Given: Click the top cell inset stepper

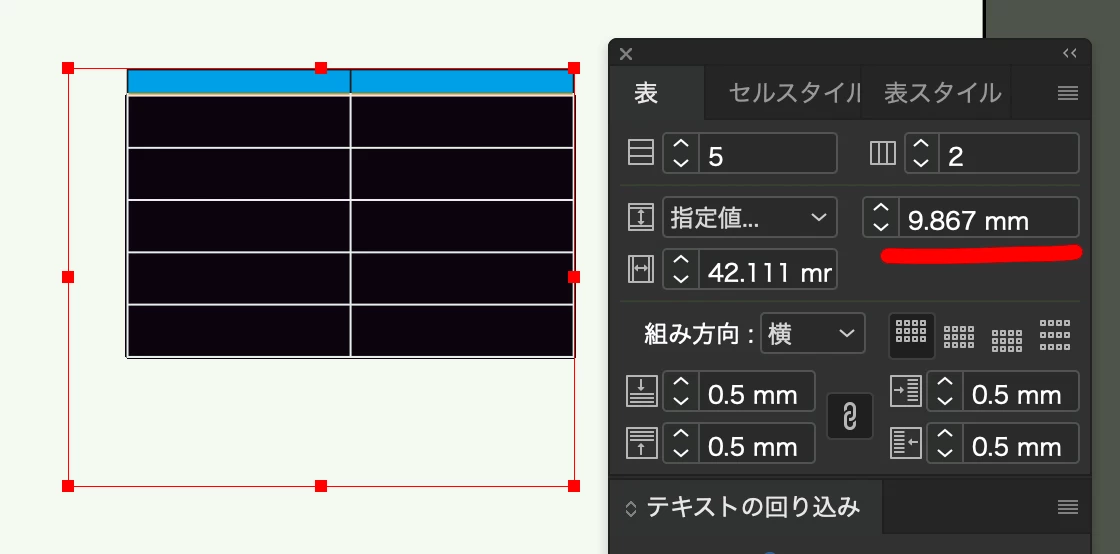Looking at the screenshot, I should point(681,391).
